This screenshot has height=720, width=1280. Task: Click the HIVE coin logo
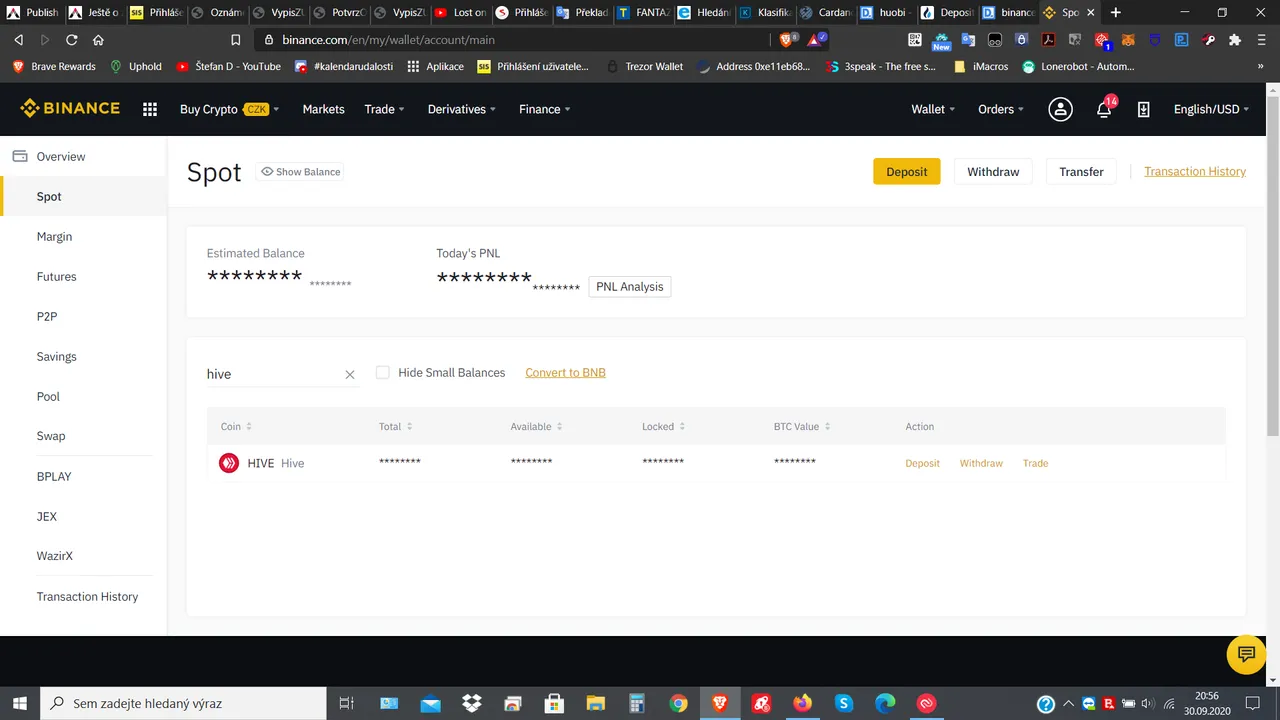(229, 463)
